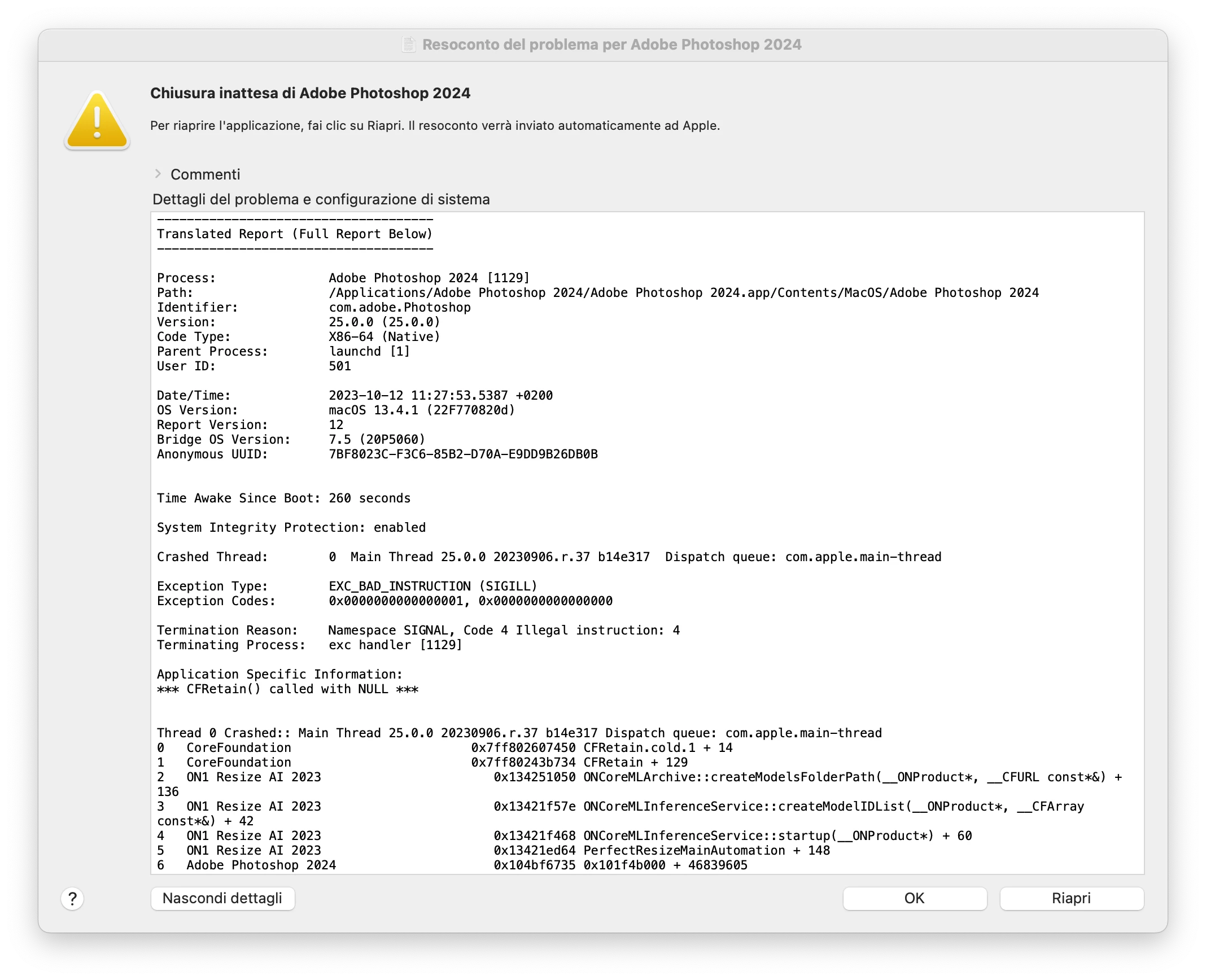The width and height of the screenshot is (1206, 980).
Task: Click the document proxy icon in title bar
Action: pyautogui.click(x=408, y=45)
